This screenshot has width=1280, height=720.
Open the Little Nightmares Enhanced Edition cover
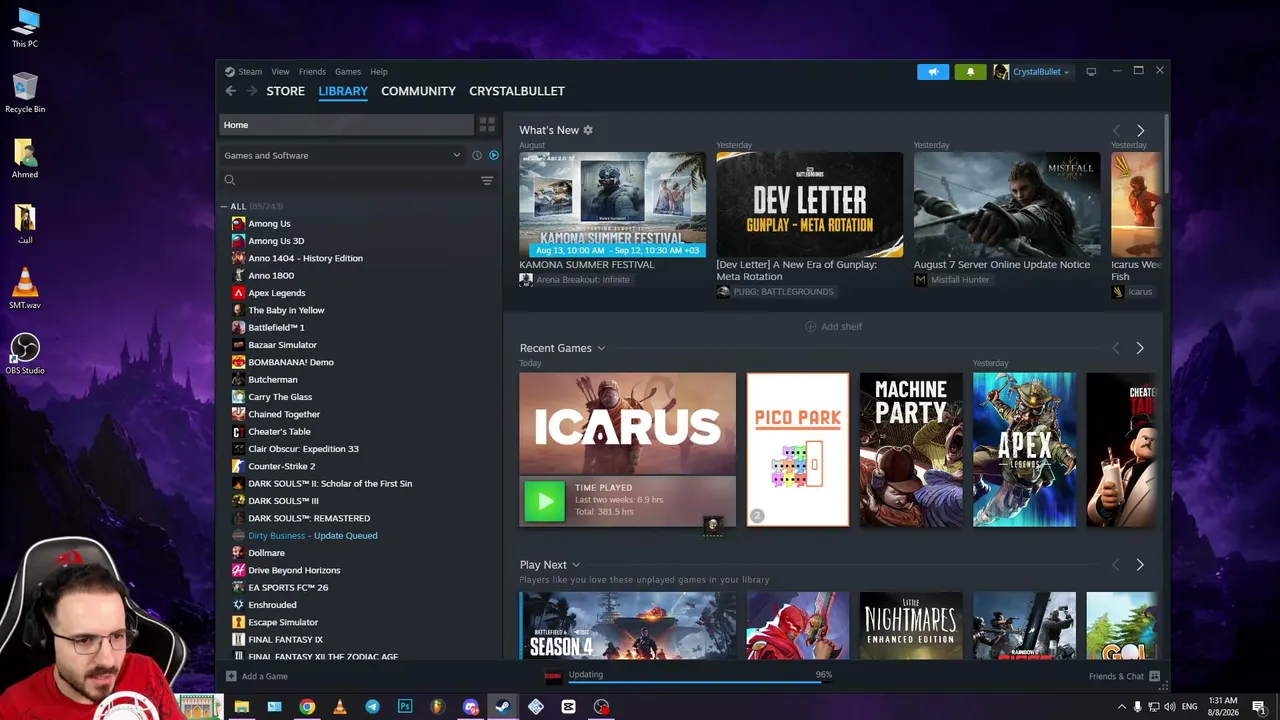pyautogui.click(x=911, y=626)
